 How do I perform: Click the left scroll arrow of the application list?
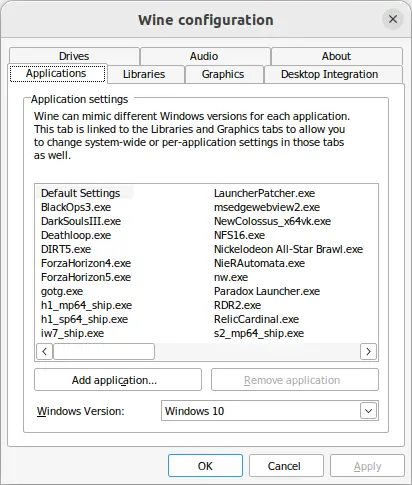pos(44,351)
